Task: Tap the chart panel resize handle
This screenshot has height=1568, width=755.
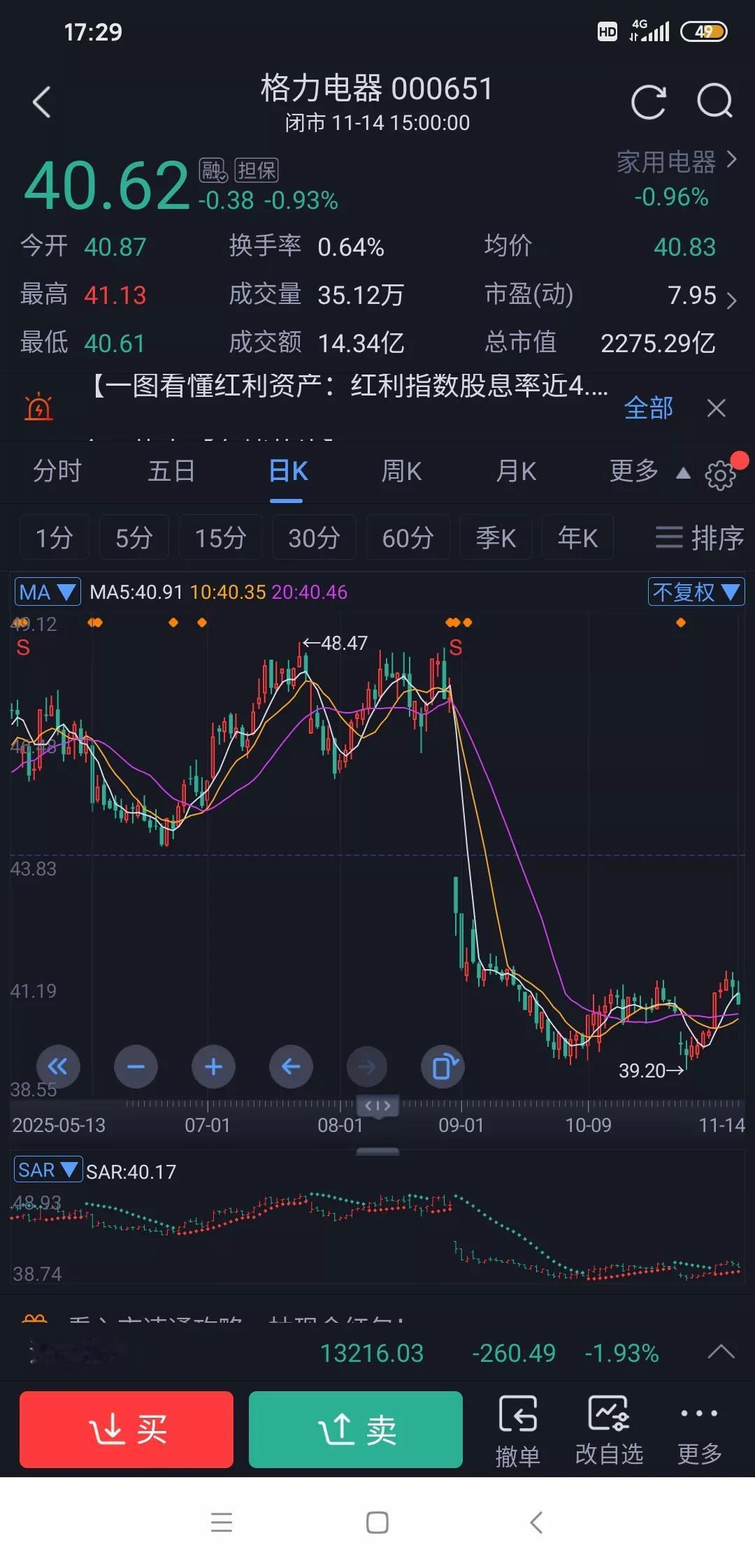Action: click(377, 1152)
